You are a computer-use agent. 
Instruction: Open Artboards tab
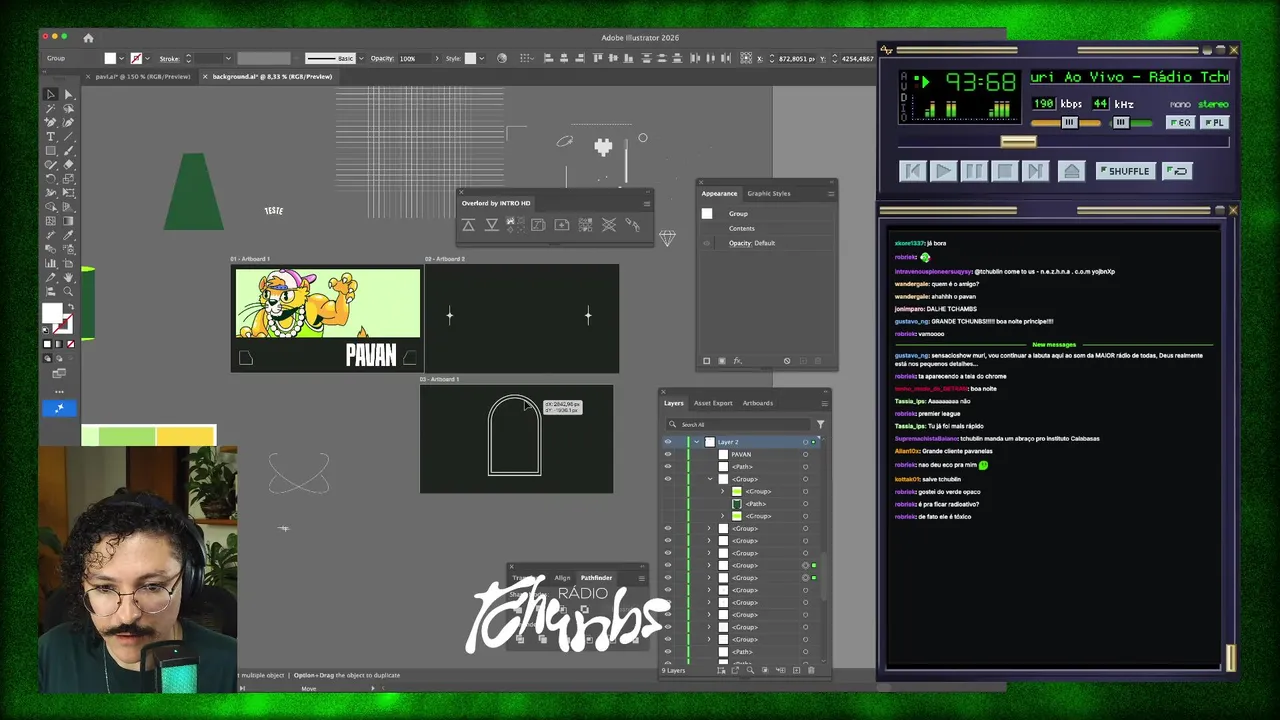point(758,403)
